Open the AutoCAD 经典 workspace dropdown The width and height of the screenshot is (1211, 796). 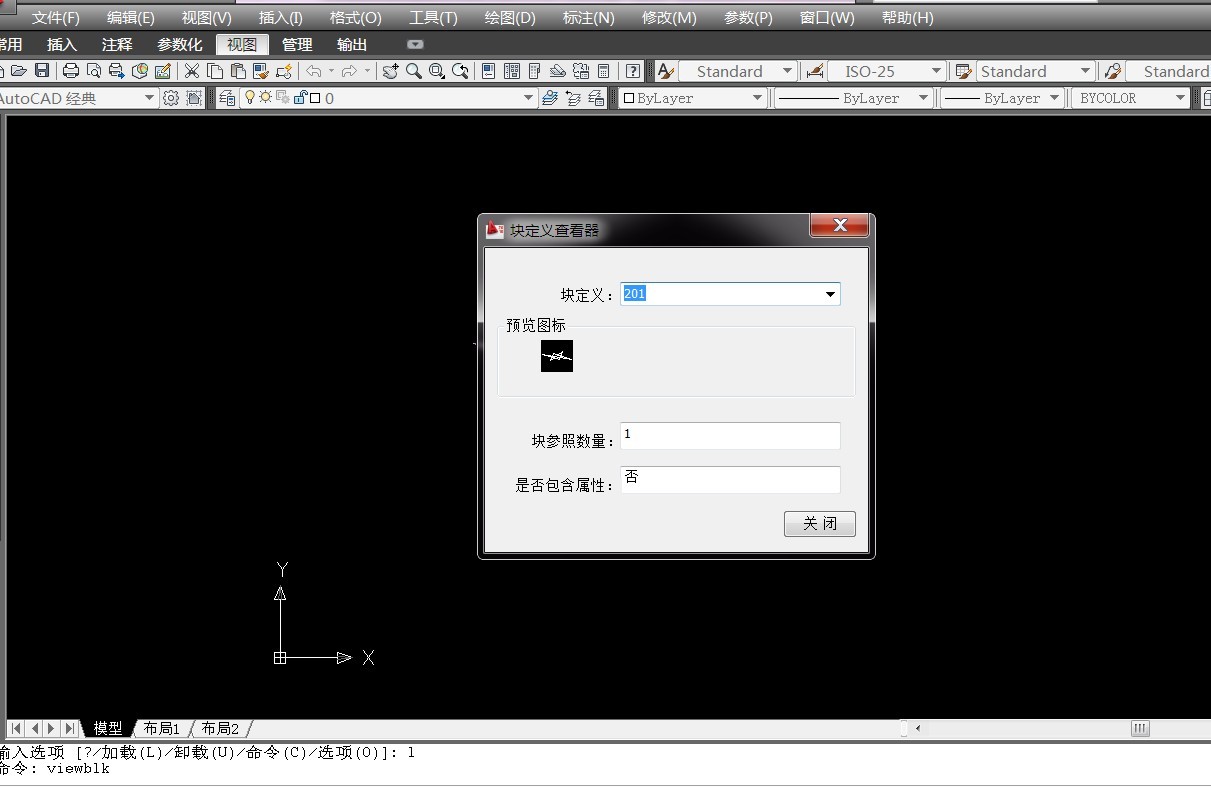coord(150,98)
